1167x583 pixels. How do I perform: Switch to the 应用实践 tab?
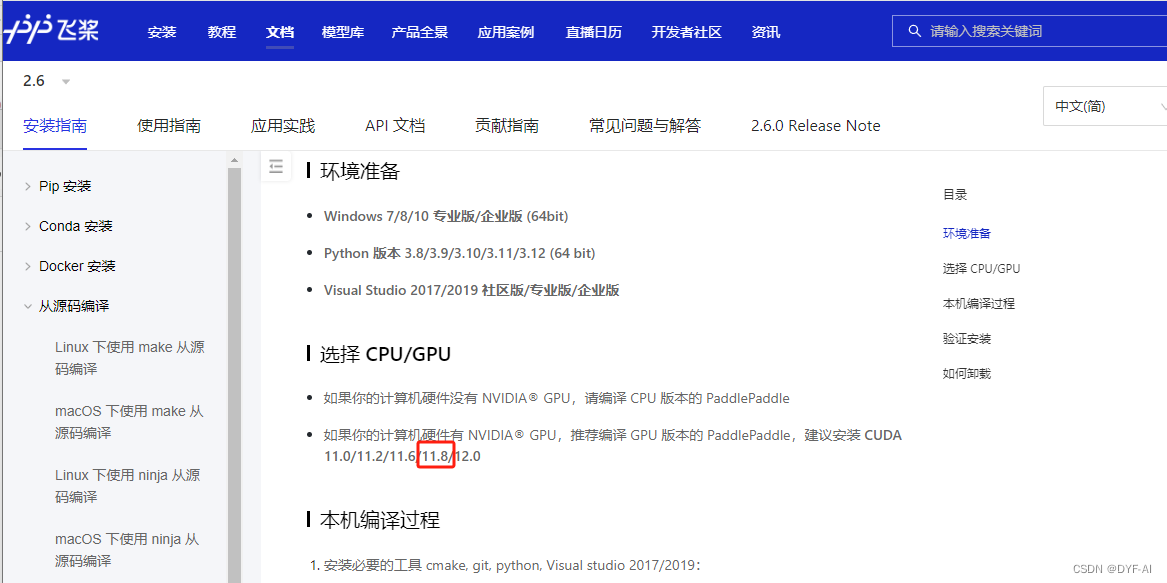pyautogui.click(x=283, y=126)
